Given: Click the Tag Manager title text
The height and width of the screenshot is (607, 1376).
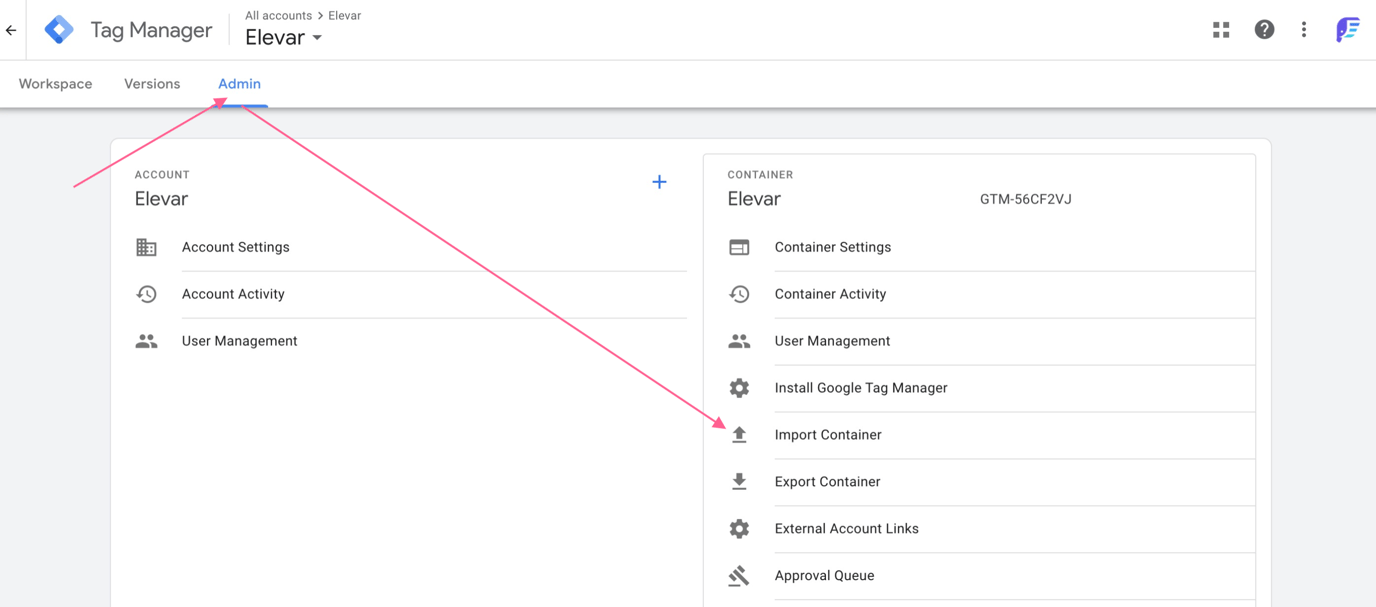Looking at the screenshot, I should pos(151,30).
